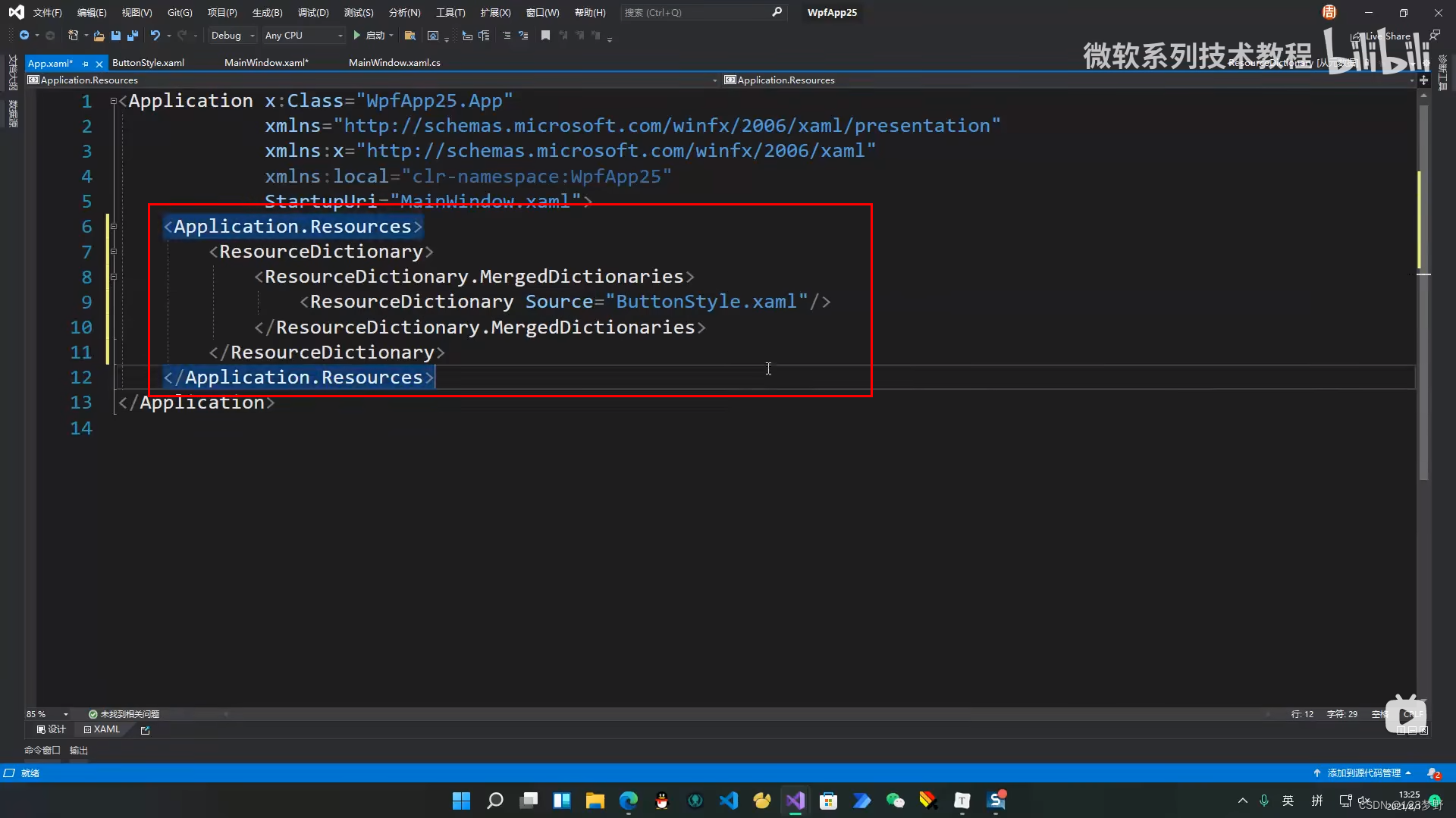Open Microsoft Edge from taskbar
The width and height of the screenshot is (1456, 818).
click(629, 801)
